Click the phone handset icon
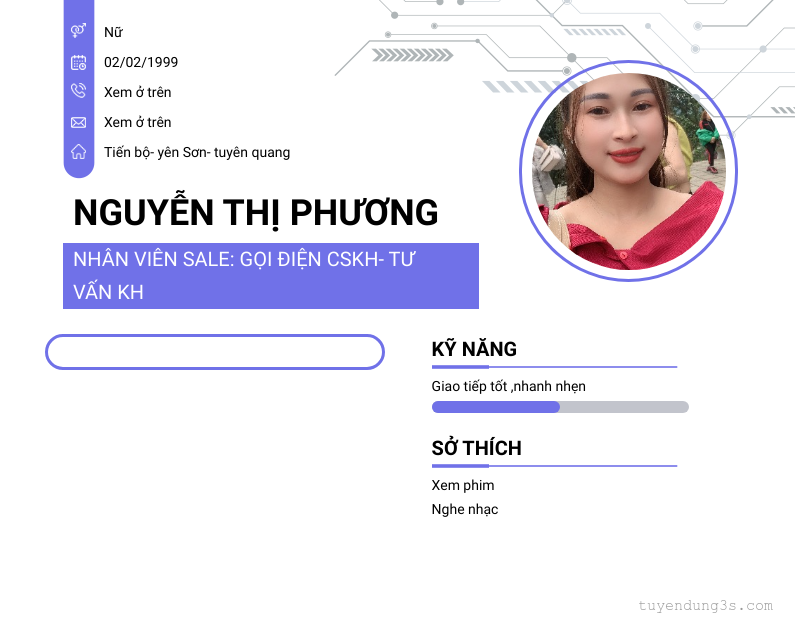This screenshot has height=627, width=800. 79,91
